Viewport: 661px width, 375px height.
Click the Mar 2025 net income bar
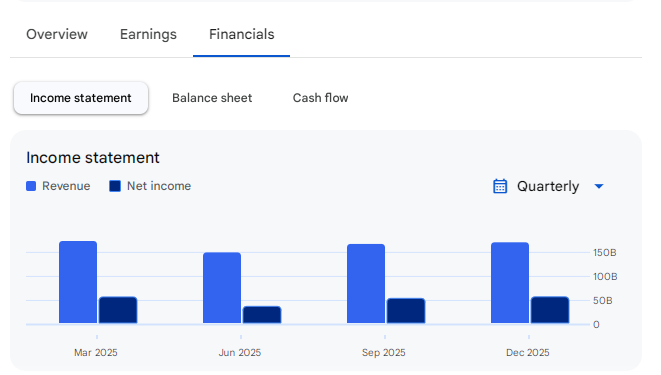tap(118, 310)
